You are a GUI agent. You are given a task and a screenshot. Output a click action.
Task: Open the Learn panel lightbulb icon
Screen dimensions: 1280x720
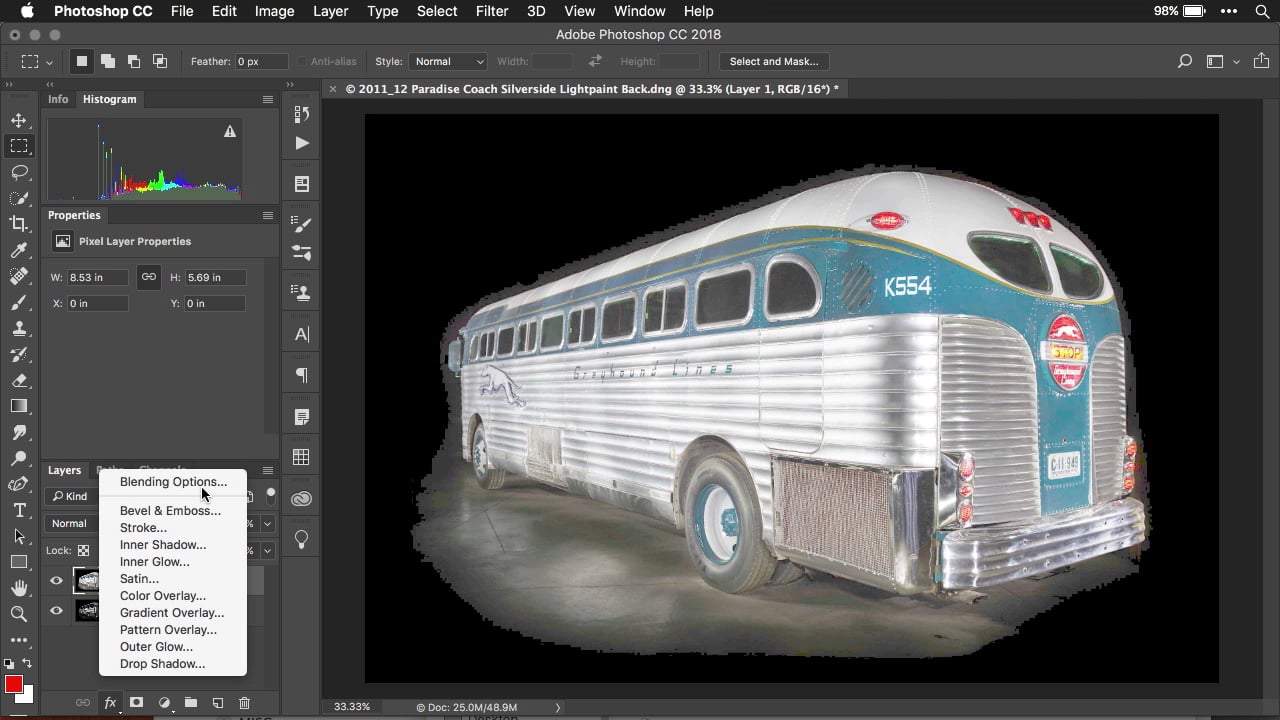[x=301, y=539]
